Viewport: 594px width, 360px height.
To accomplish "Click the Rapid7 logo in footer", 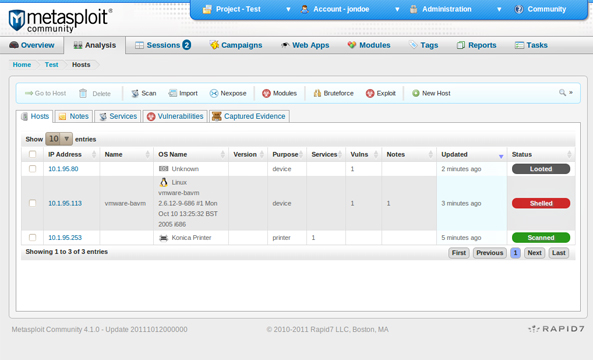I will [556, 329].
